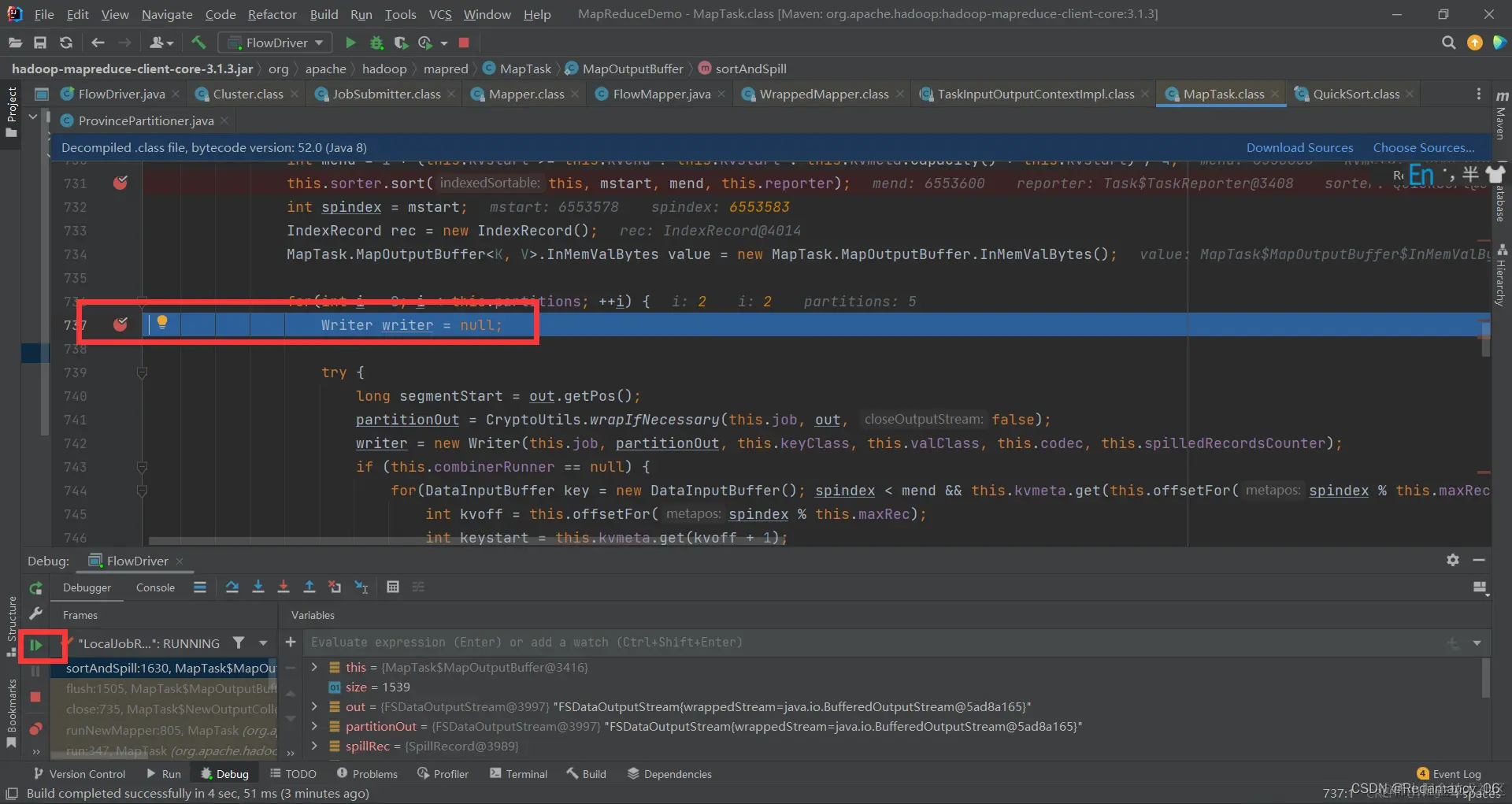
Task: Add a new watch with plus icon
Action: click(x=291, y=643)
